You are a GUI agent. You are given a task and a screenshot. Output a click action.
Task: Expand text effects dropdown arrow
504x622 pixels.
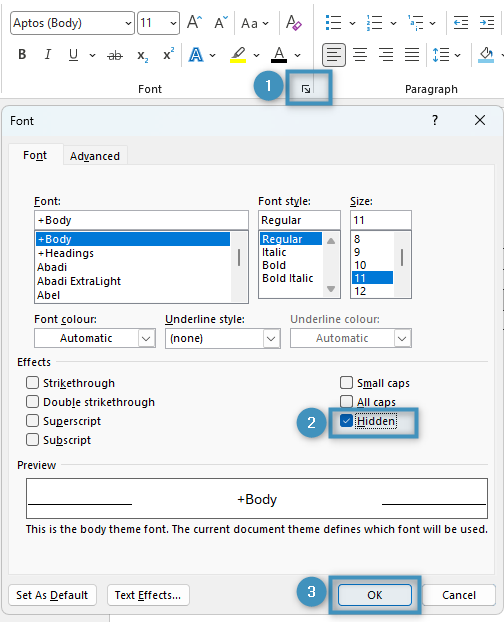[213, 55]
